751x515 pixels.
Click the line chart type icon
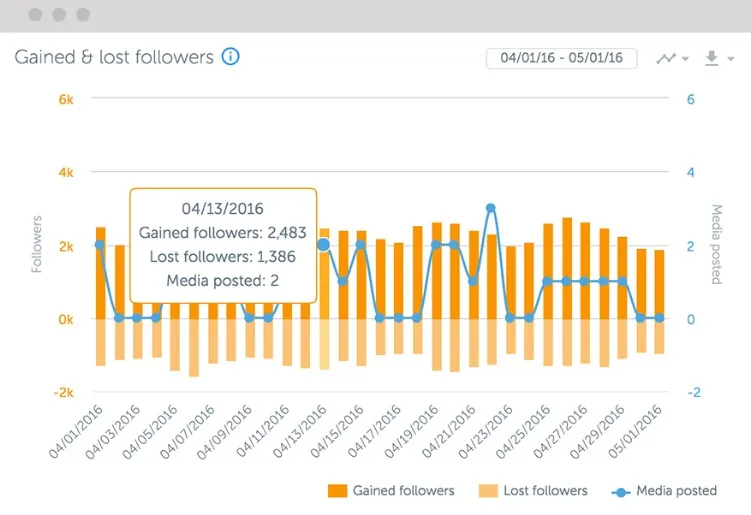click(x=666, y=58)
